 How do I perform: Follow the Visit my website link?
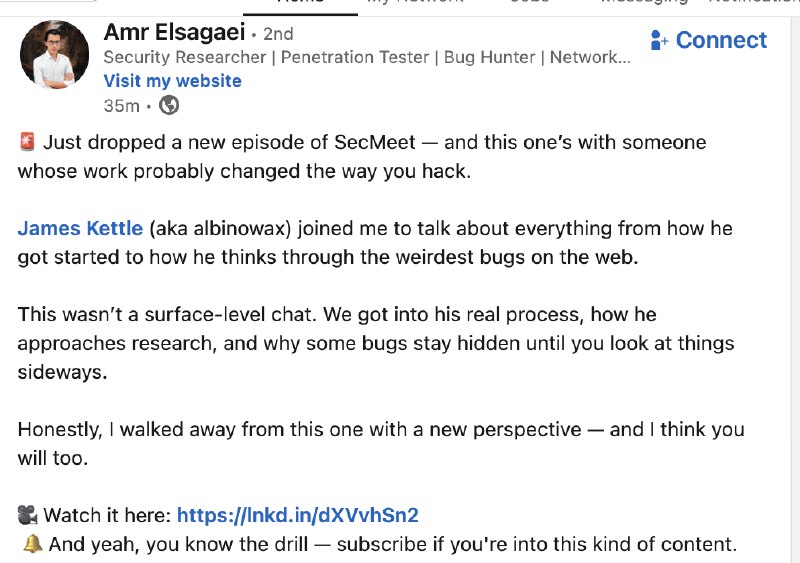[x=172, y=81]
